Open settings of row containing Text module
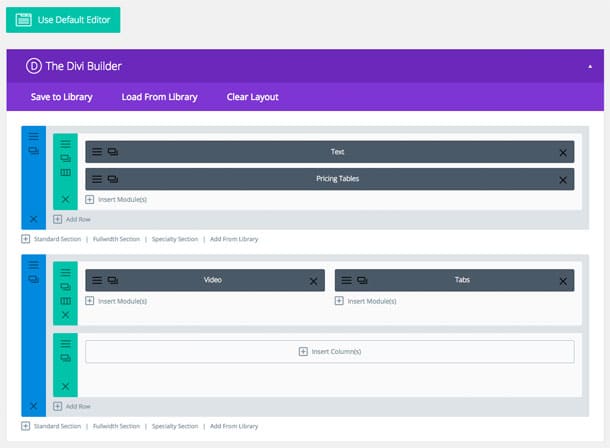This screenshot has width=610, height=448. (x=65, y=144)
